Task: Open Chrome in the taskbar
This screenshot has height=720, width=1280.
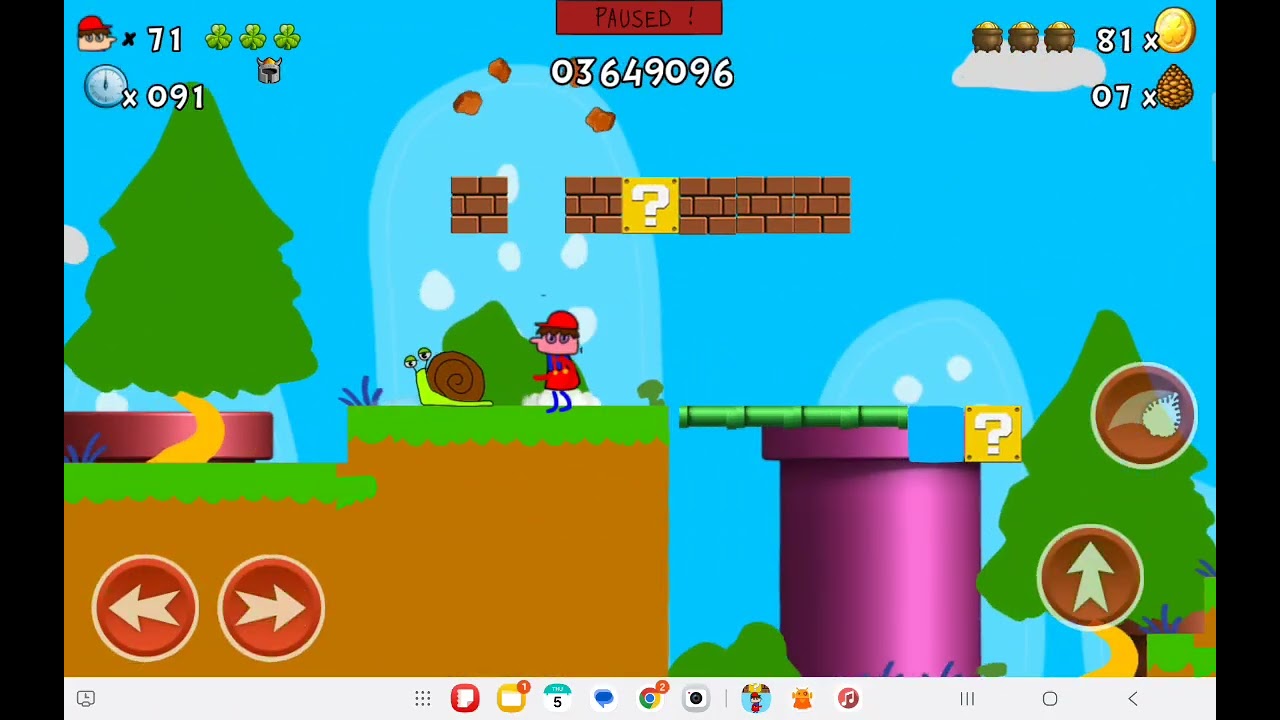Action: point(650,698)
